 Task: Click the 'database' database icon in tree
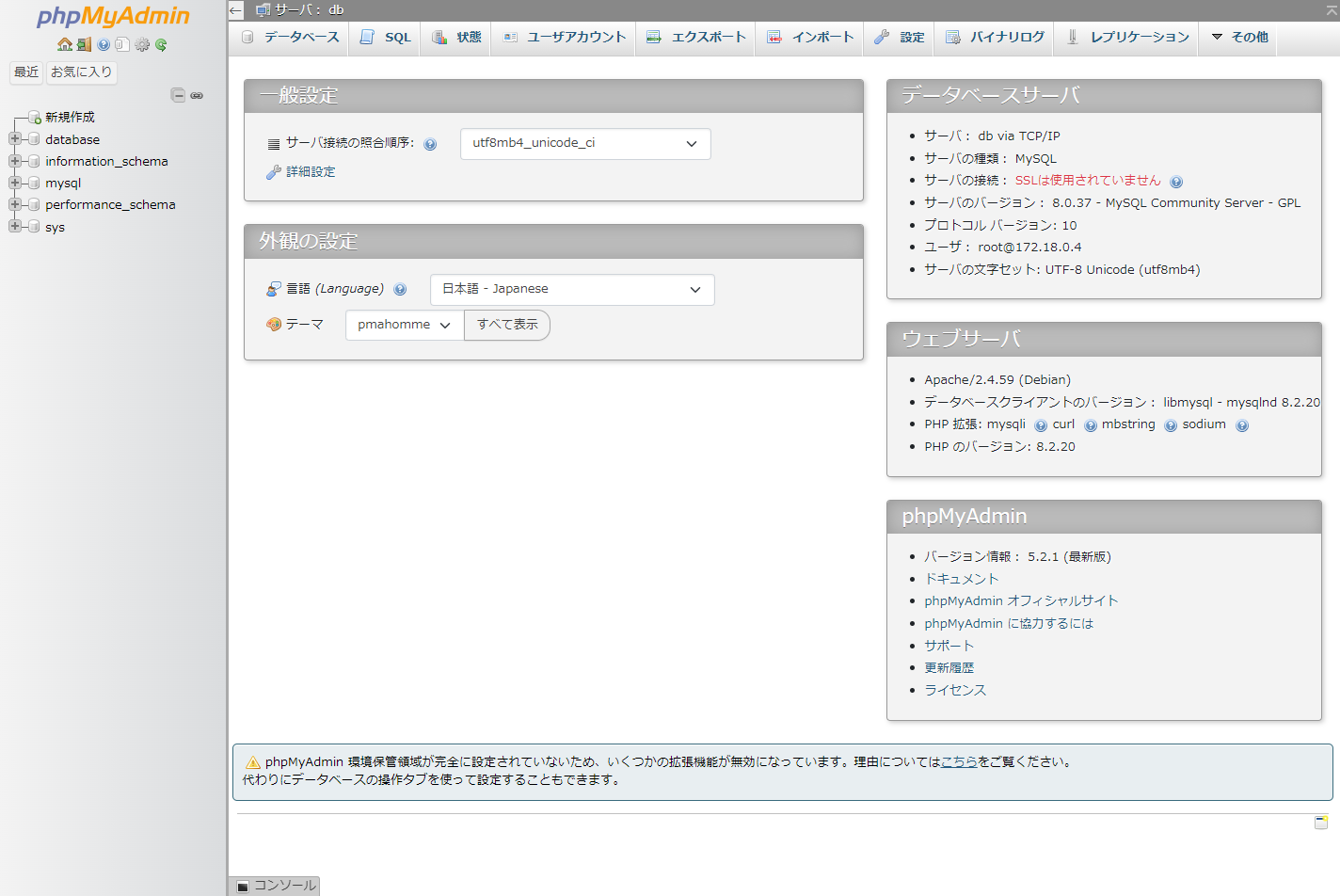pyautogui.click(x=34, y=139)
